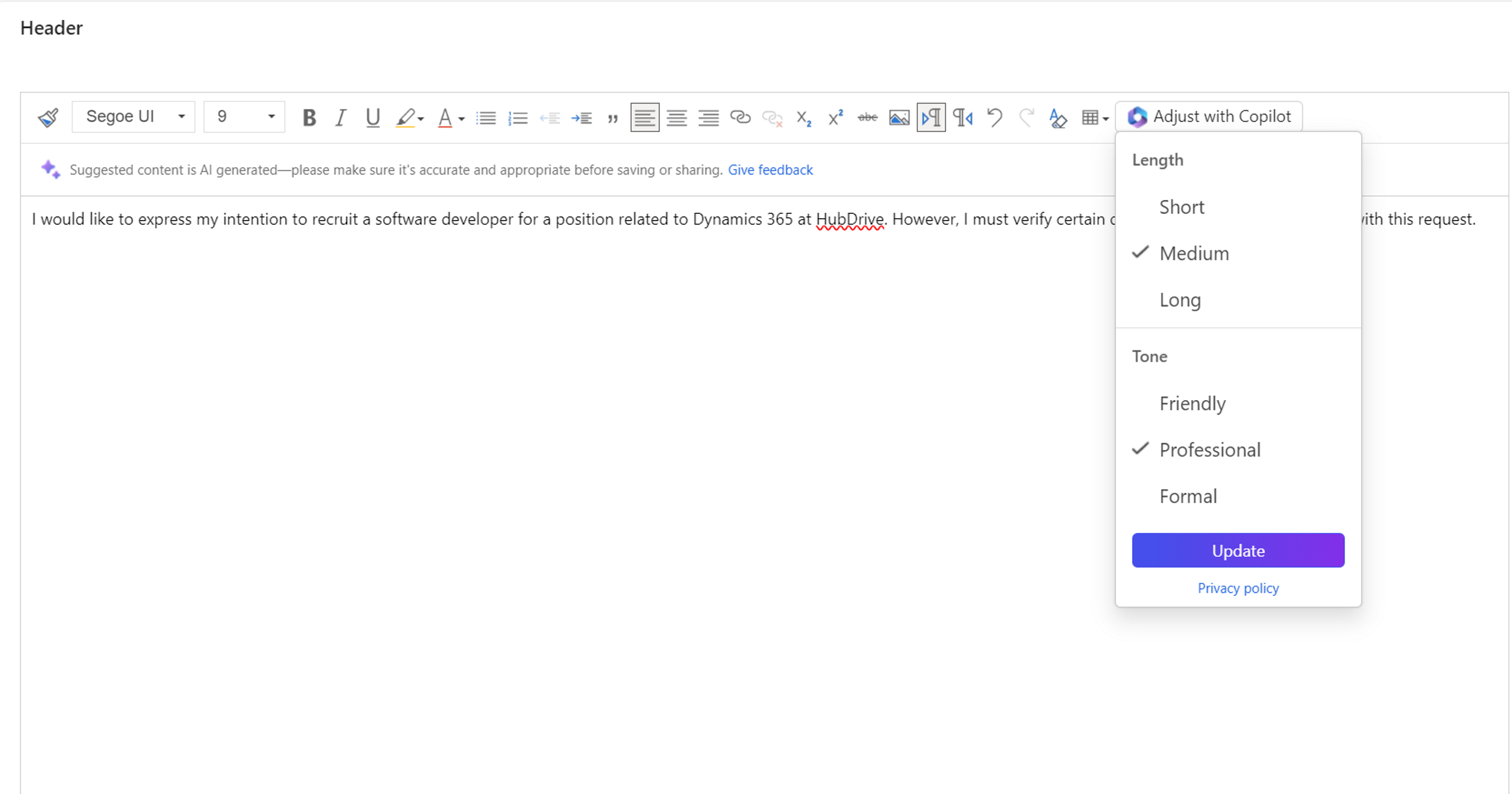
Task: Expand the table dropdown arrow
Action: pos(1106,119)
